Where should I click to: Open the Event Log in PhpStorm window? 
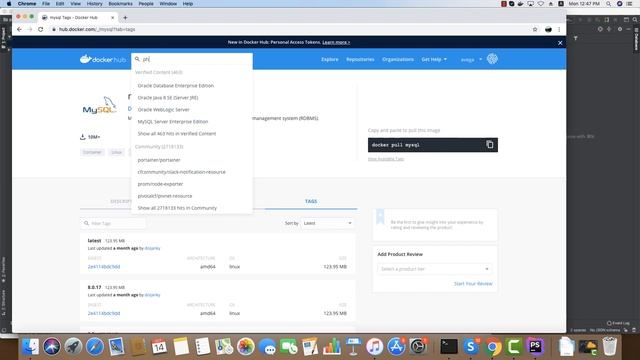click(618, 323)
